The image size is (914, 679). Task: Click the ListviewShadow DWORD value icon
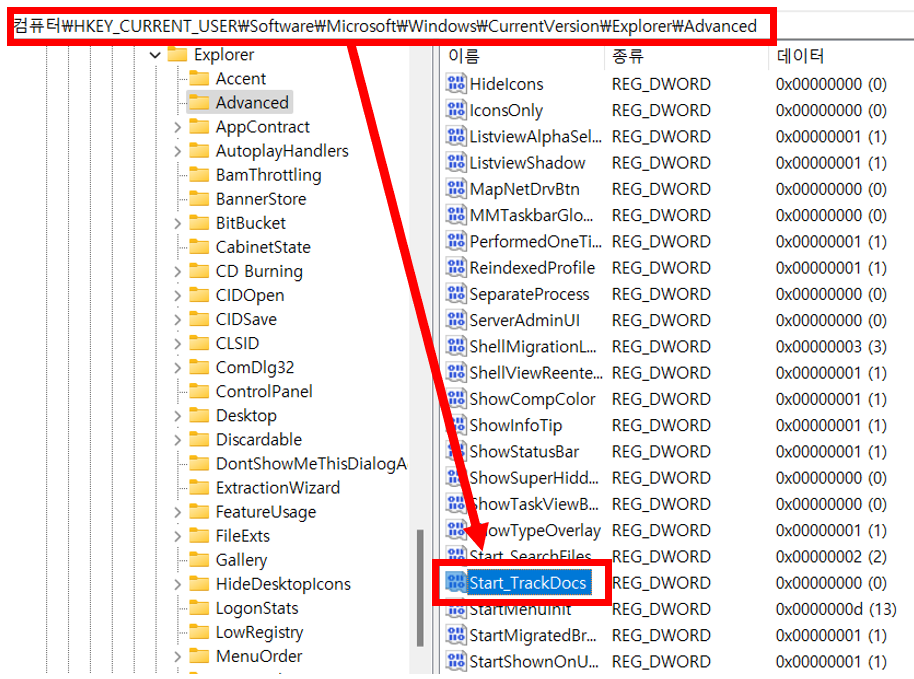pos(456,163)
